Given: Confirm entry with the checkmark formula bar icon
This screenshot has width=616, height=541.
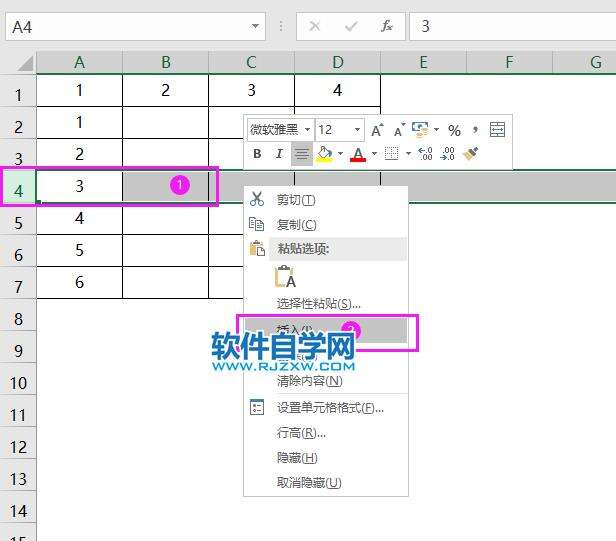Looking at the screenshot, I should 351,26.
